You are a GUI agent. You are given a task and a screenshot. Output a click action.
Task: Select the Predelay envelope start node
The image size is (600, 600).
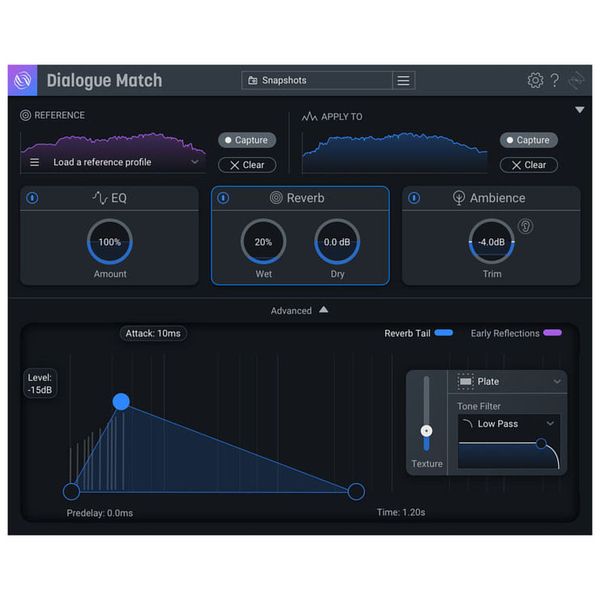coord(71,492)
